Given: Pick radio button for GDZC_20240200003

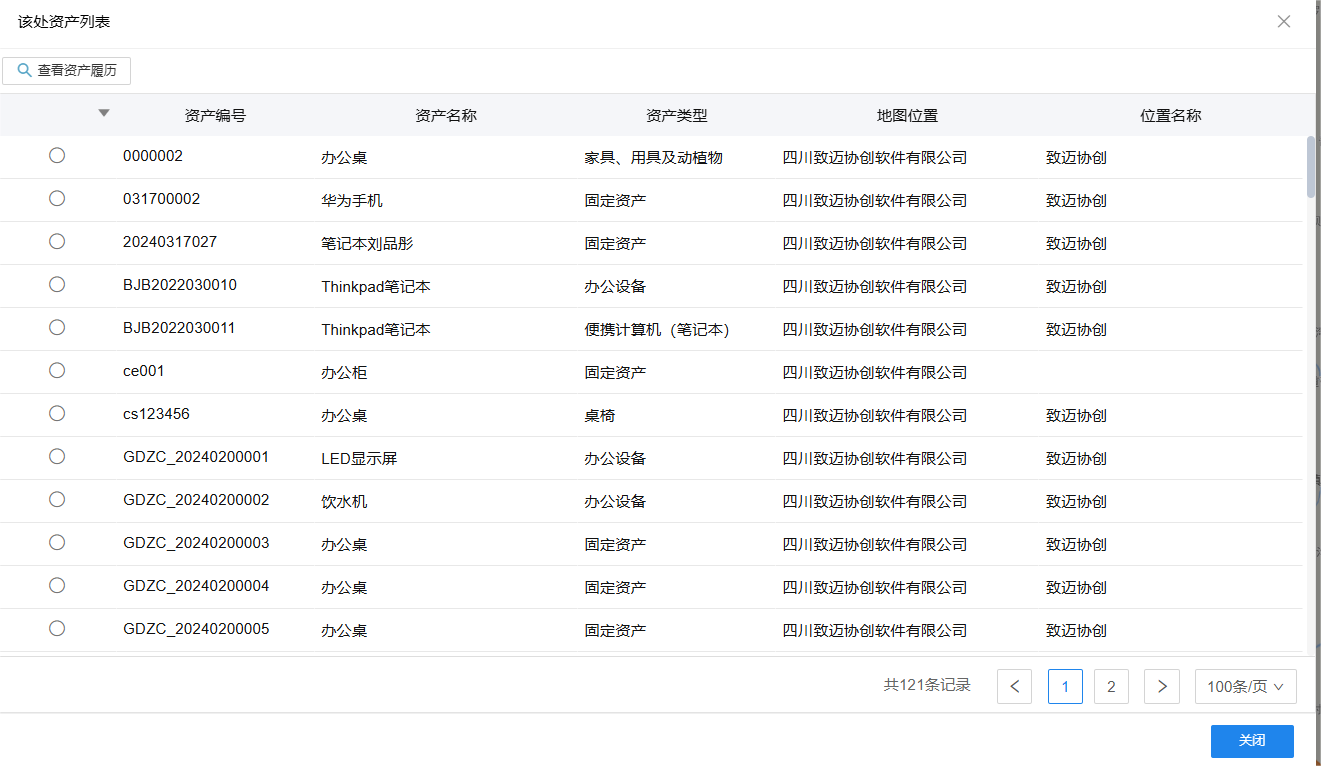Looking at the screenshot, I should [57, 542].
